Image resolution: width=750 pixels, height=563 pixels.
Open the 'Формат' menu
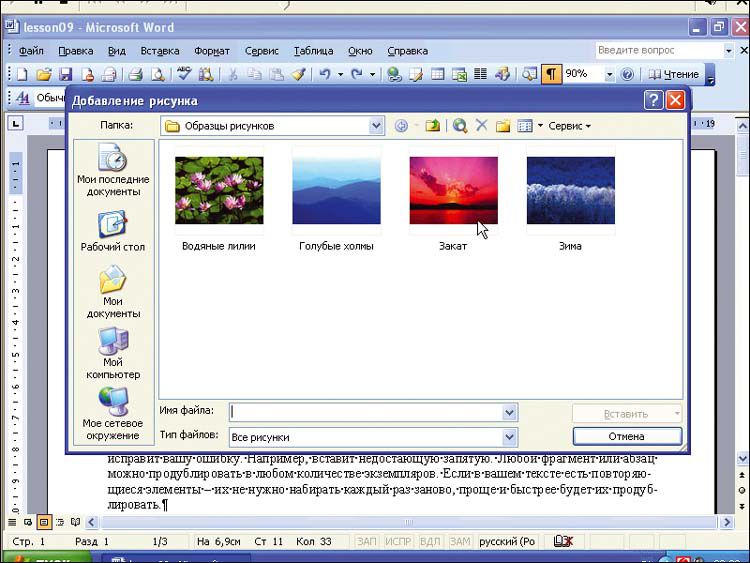pos(212,50)
